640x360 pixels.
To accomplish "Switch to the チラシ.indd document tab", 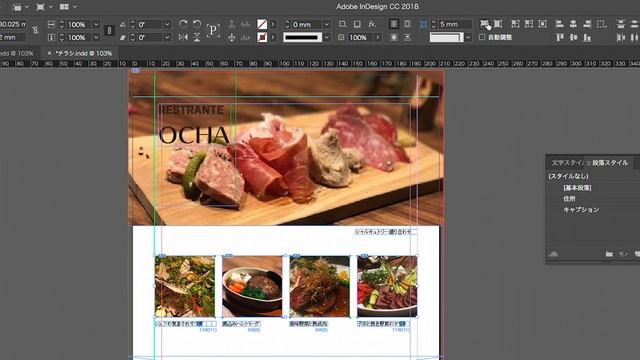I will pyautogui.click(x=84, y=53).
